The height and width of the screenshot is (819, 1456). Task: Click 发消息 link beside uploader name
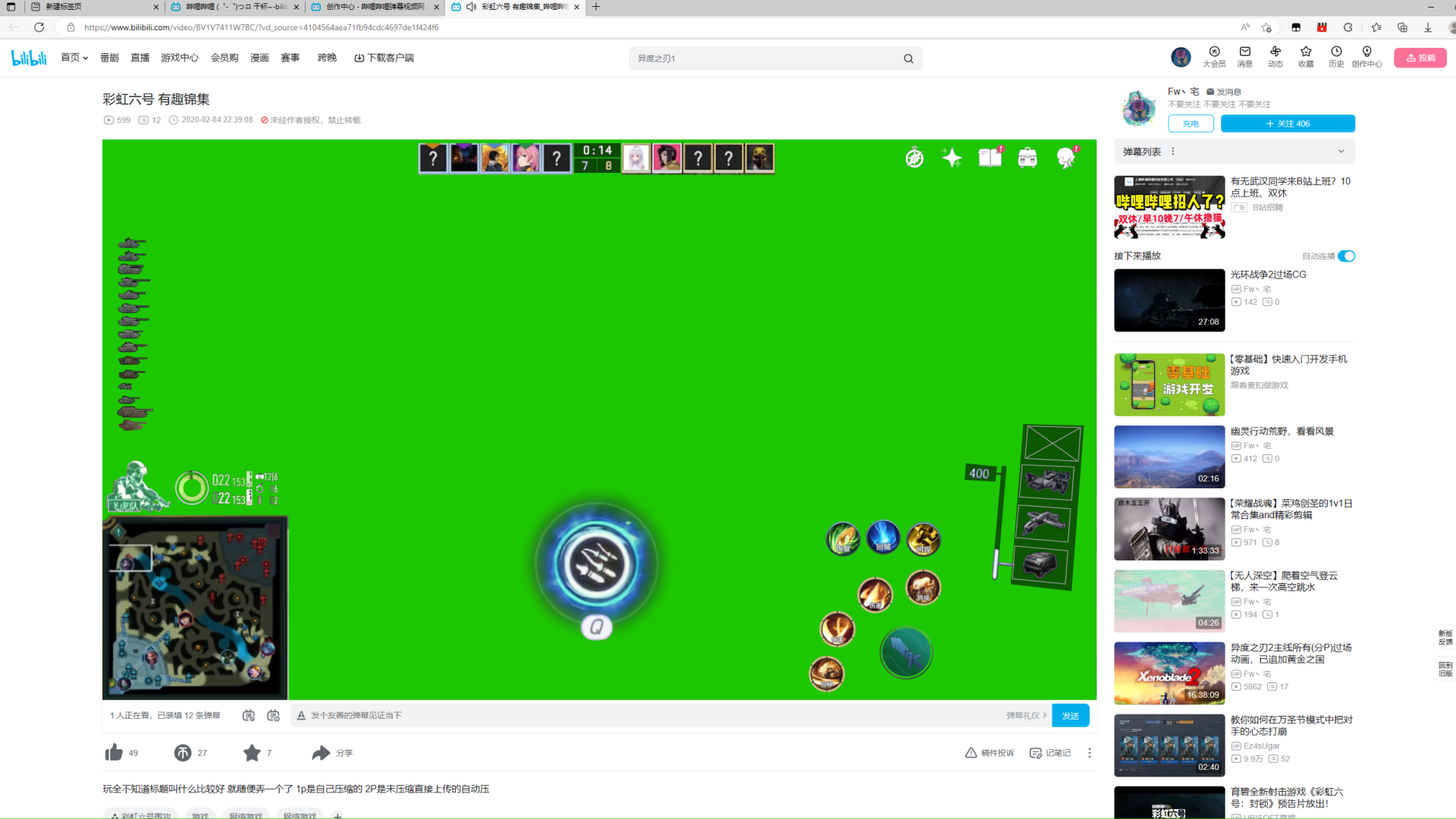tap(1224, 92)
